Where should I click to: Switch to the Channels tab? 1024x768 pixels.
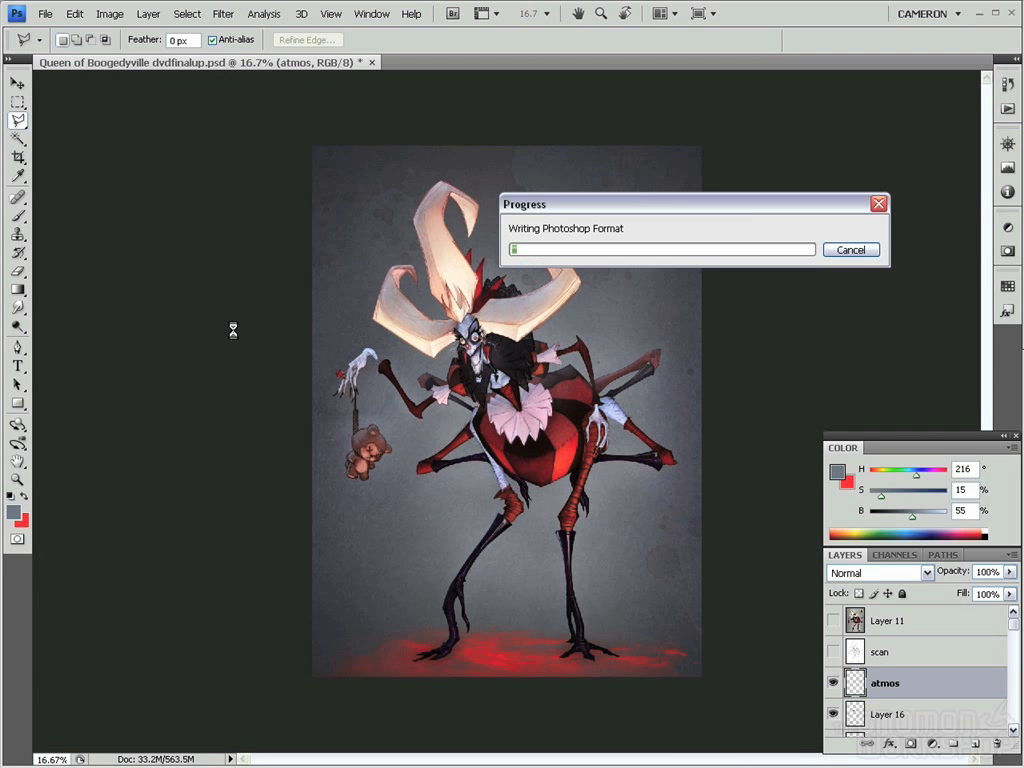click(x=894, y=555)
